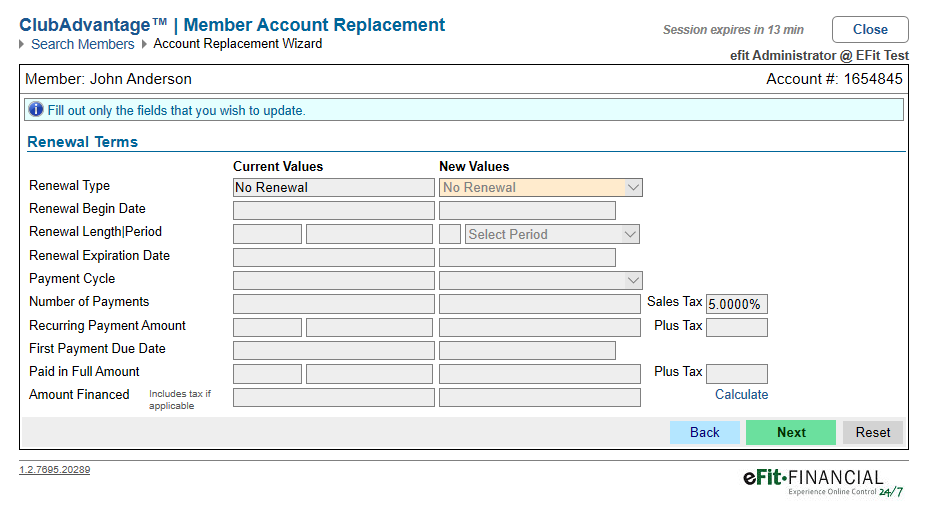Open the Search Members breadcrumb link
Viewport: 932px width, 511px height.
coord(83,44)
